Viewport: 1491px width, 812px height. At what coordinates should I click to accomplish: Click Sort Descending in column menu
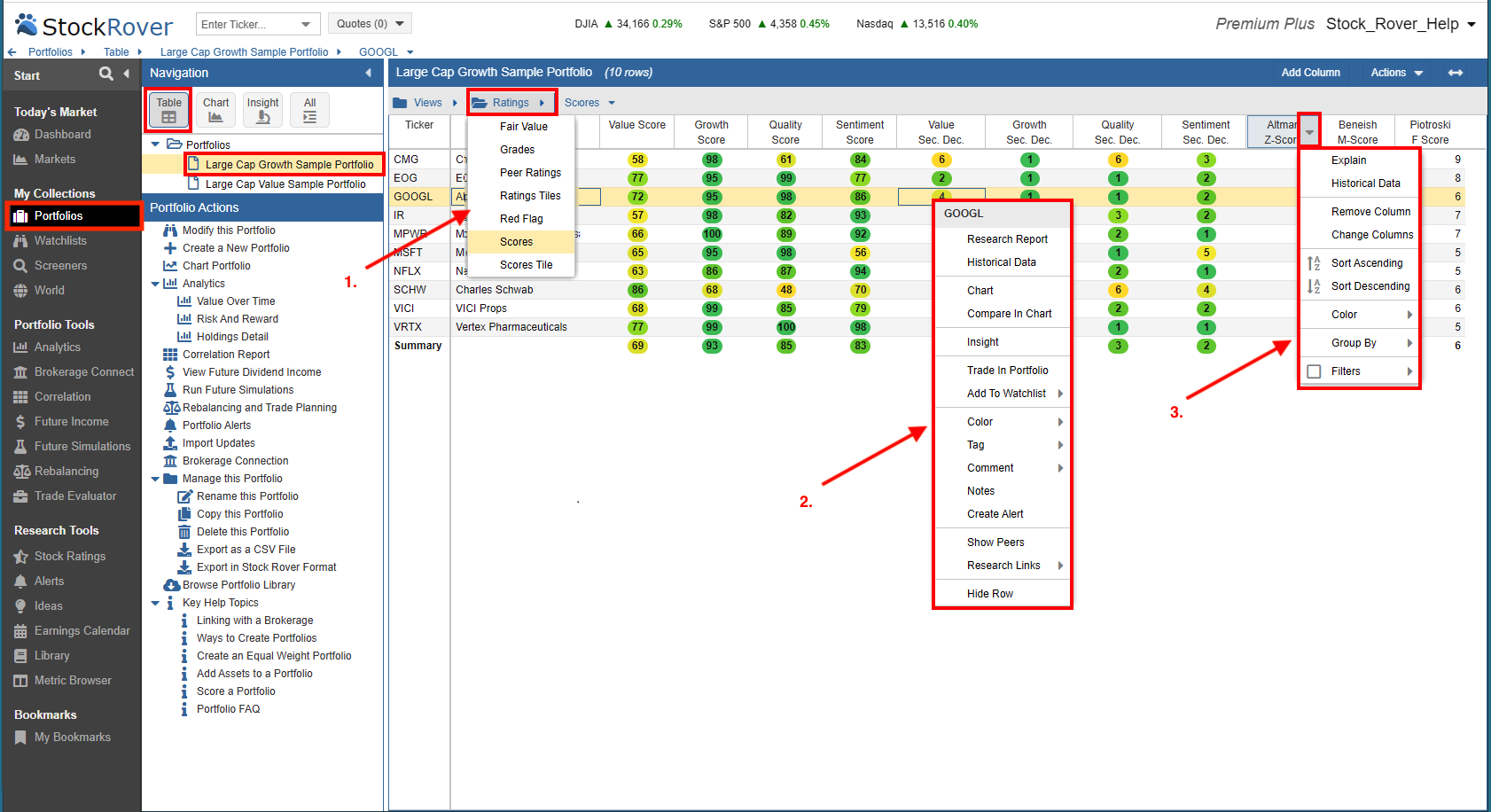coord(1360,286)
